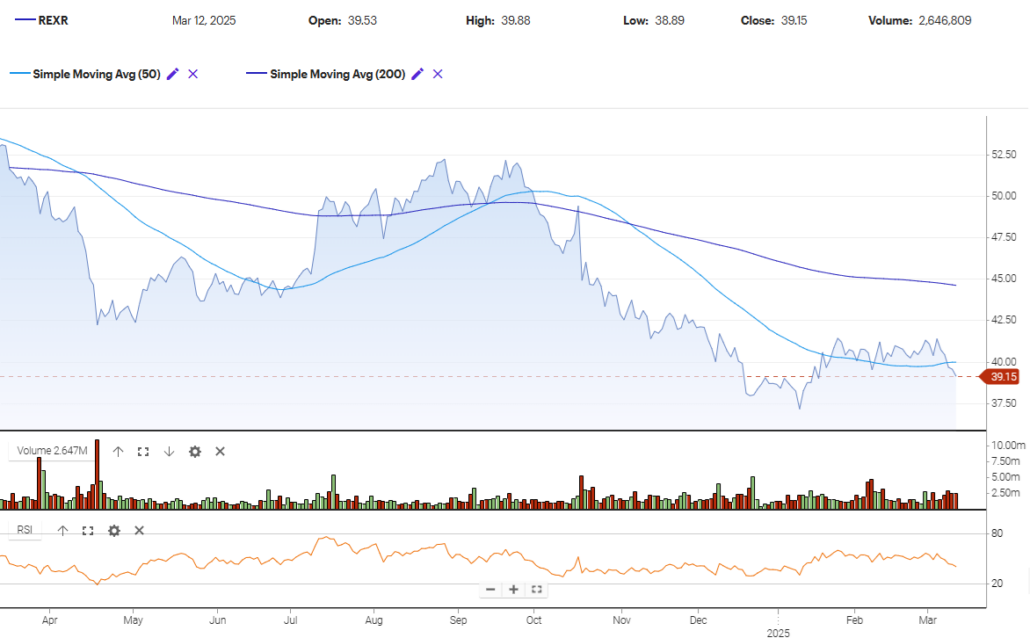This screenshot has width=1030, height=638.
Task: Remove the Simple Moving Avg (200) indicator
Action: pos(437,74)
